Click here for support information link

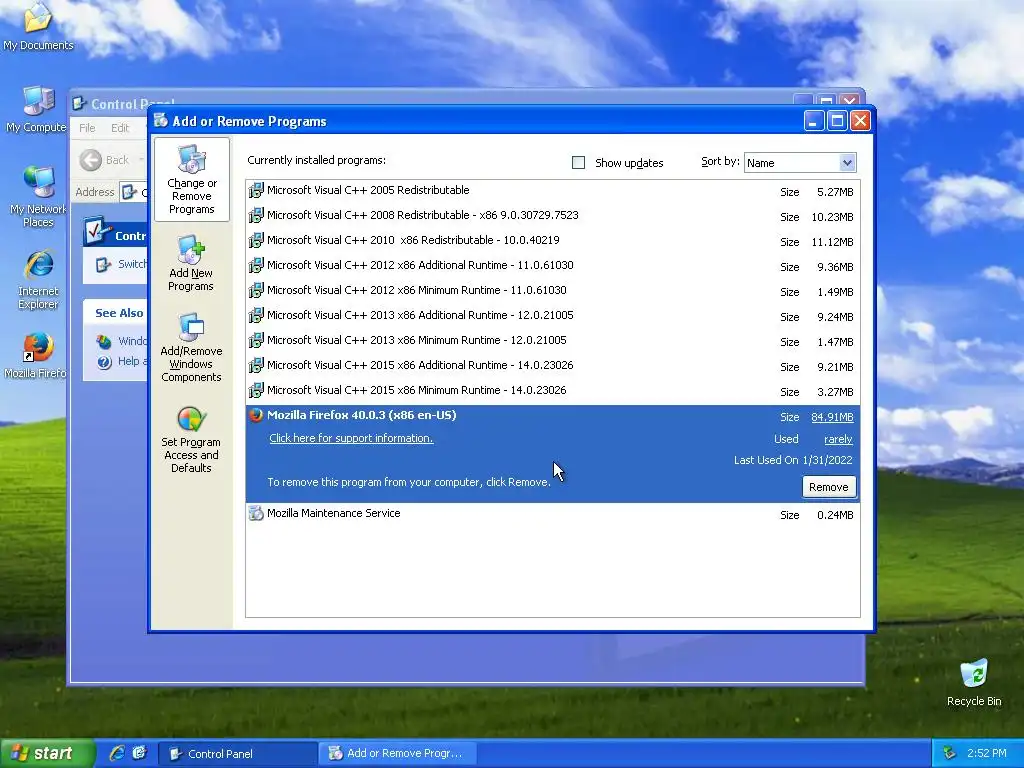tap(351, 438)
